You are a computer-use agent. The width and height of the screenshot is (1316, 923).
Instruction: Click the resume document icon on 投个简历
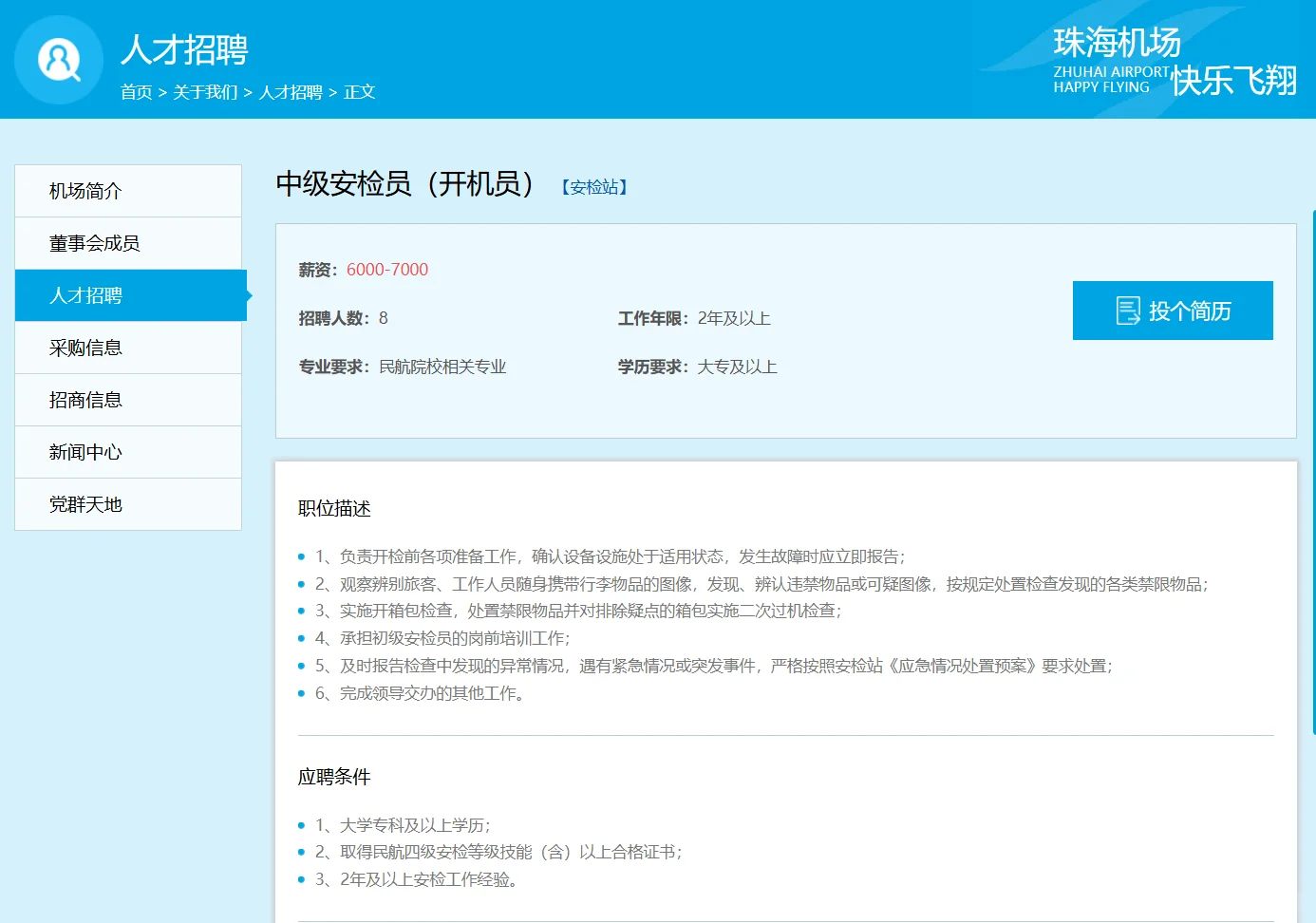1128,311
